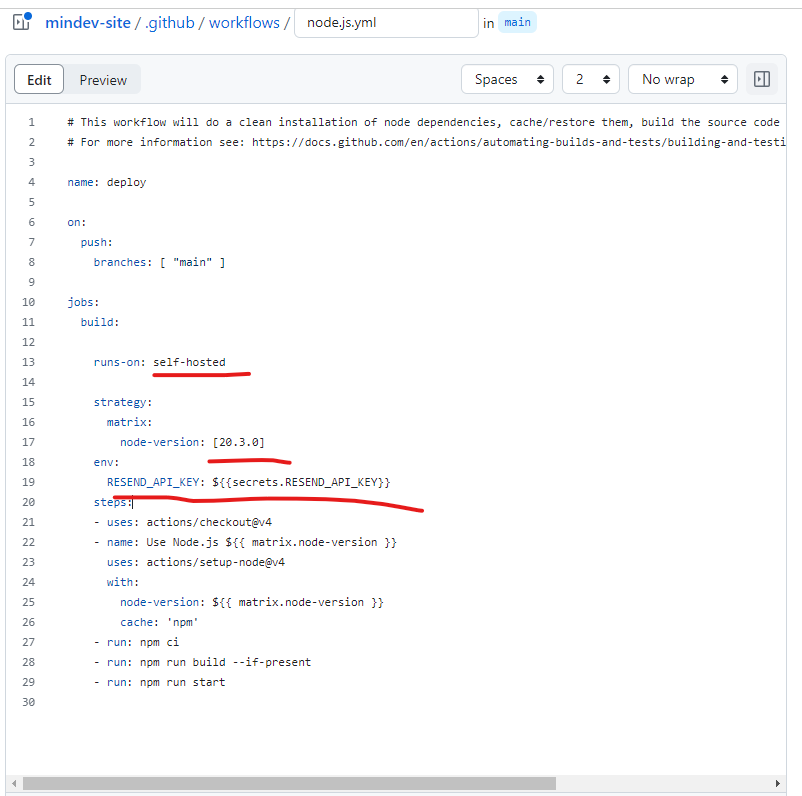The height and width of the screenshot is (796, 802).
Task: Click 'runs-on: self-hosted' text
Action: click(x=159, y=362)
